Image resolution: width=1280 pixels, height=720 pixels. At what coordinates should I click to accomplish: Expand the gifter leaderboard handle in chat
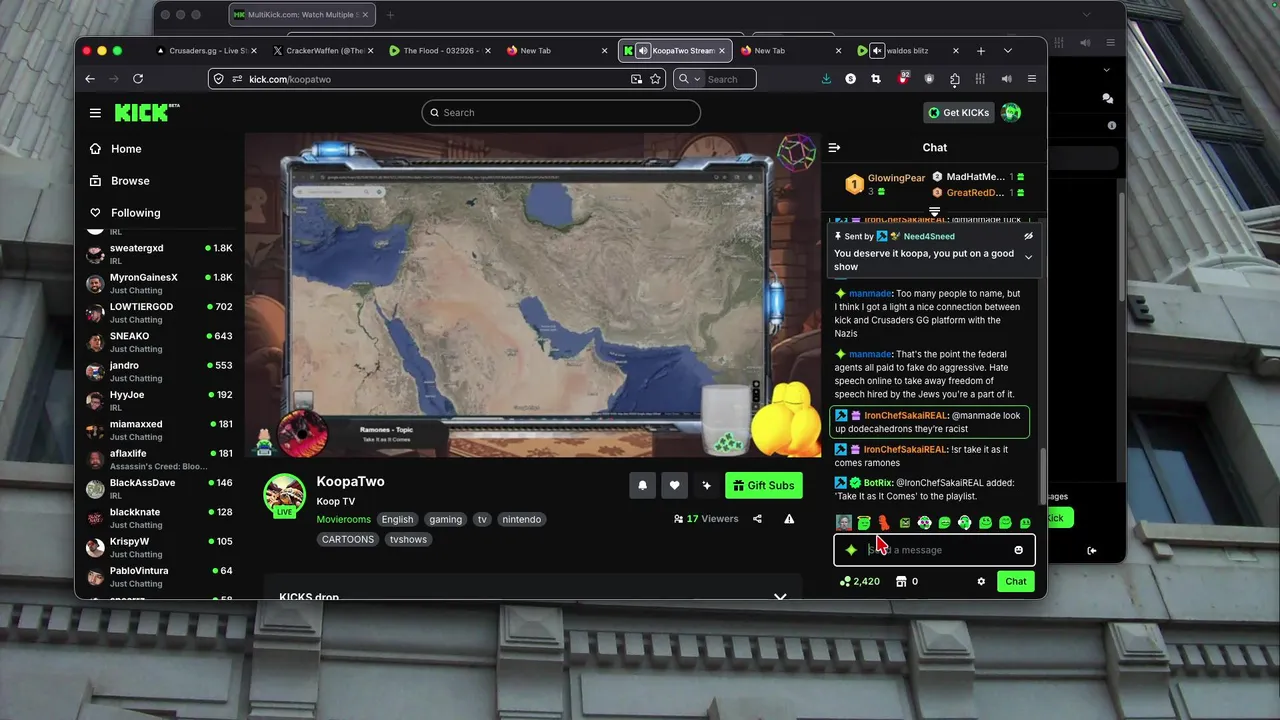[x=935, y=212]
